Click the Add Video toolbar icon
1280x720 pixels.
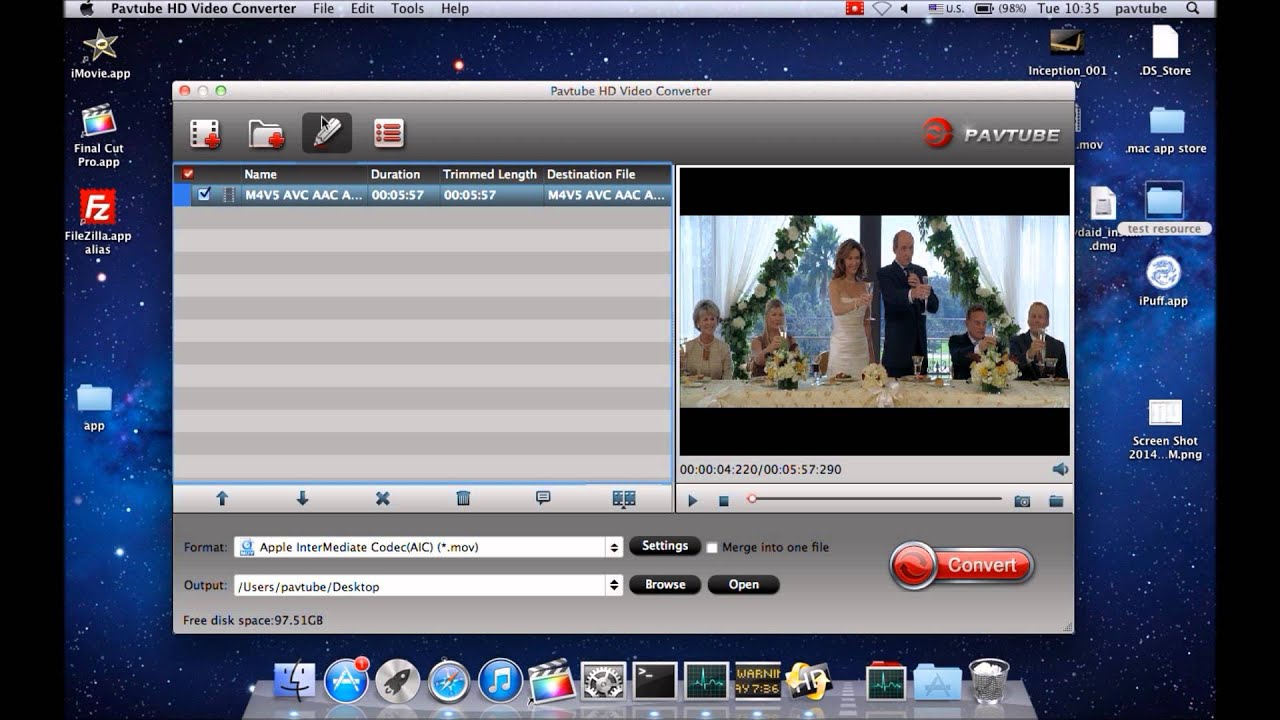pyautogui.click(x=205, y=133)
